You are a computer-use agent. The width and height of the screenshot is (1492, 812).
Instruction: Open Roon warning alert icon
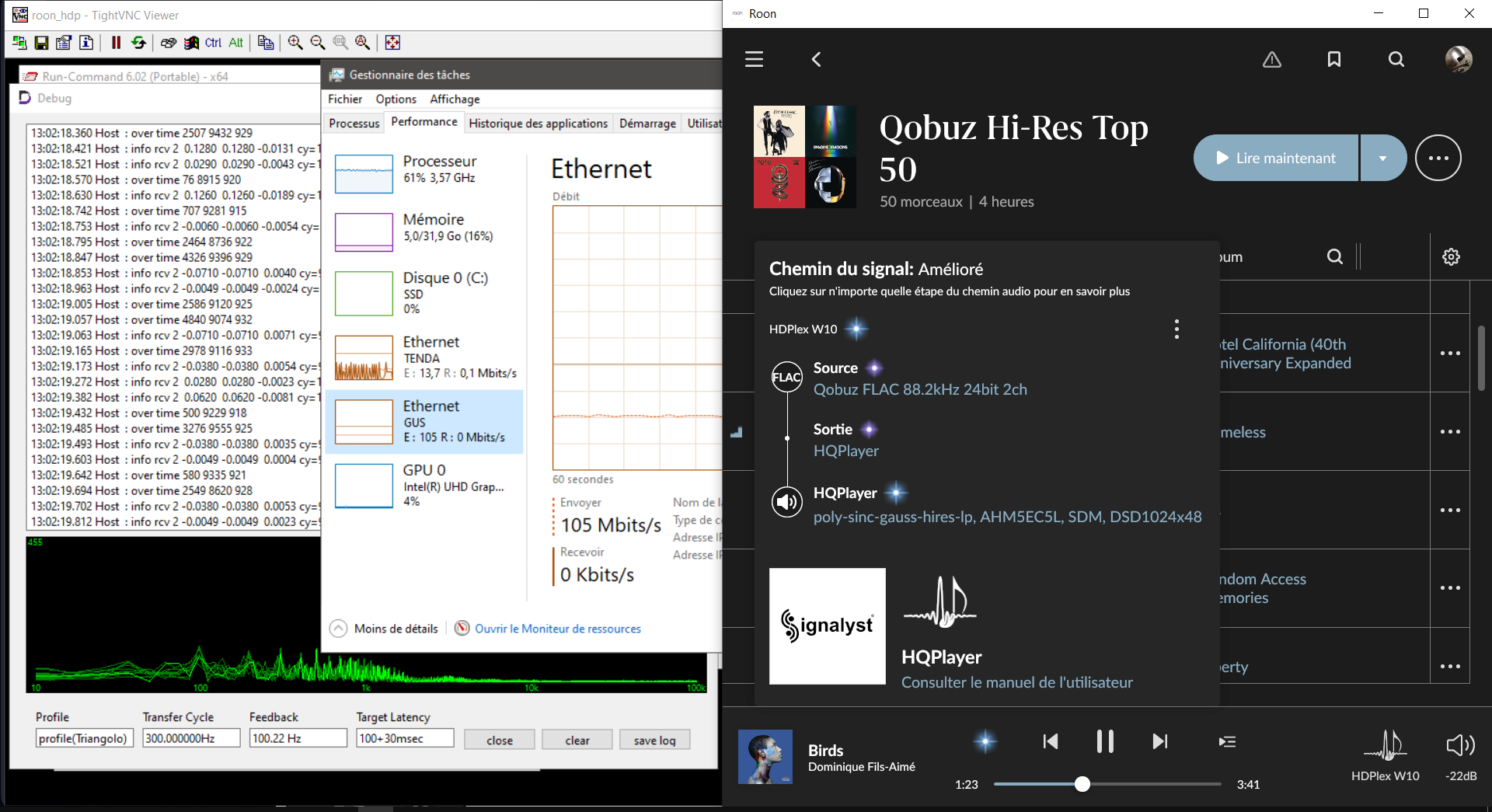click(1272, 59)
